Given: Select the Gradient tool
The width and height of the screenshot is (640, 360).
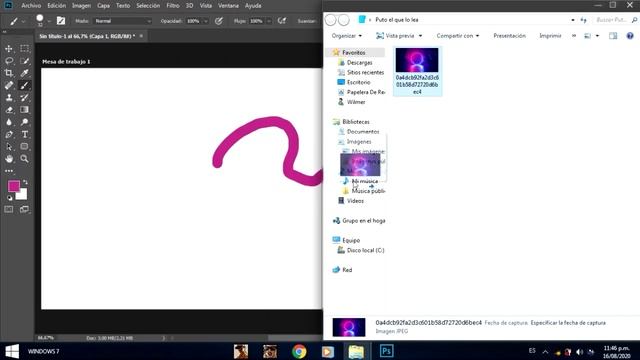Looking at the screenshot, I should click(24, 110).
